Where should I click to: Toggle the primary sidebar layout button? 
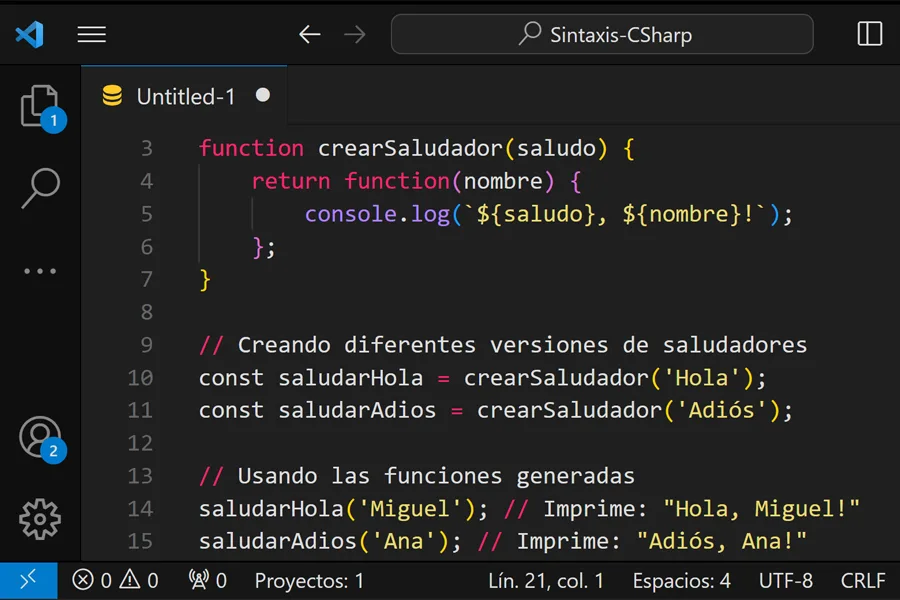[x=869, y=35]
